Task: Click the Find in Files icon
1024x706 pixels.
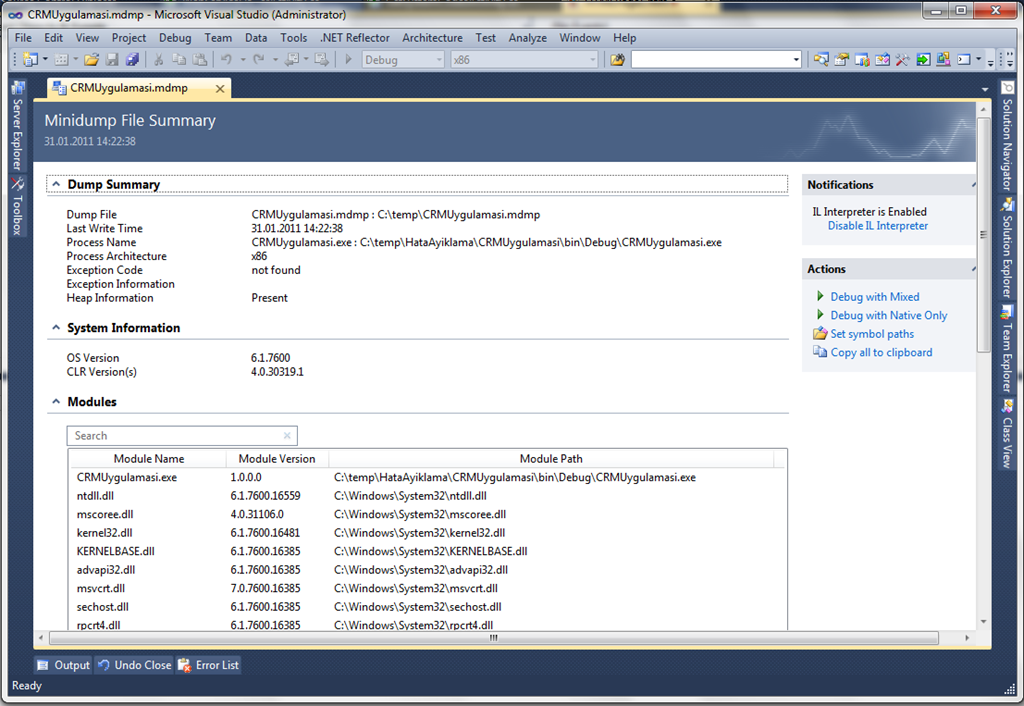Action: point(617,59)
